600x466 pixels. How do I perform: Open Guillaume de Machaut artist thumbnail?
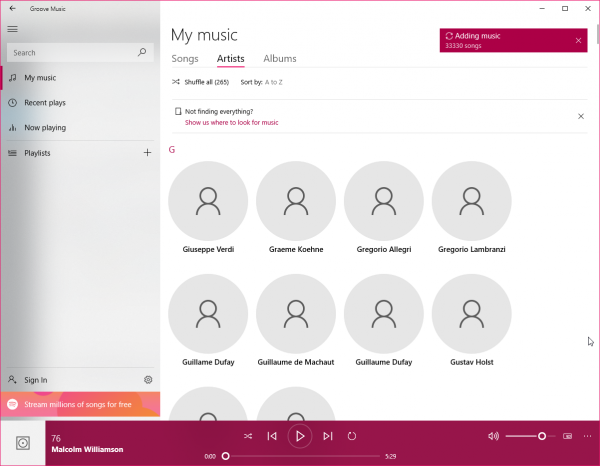[x=296, y=314]
